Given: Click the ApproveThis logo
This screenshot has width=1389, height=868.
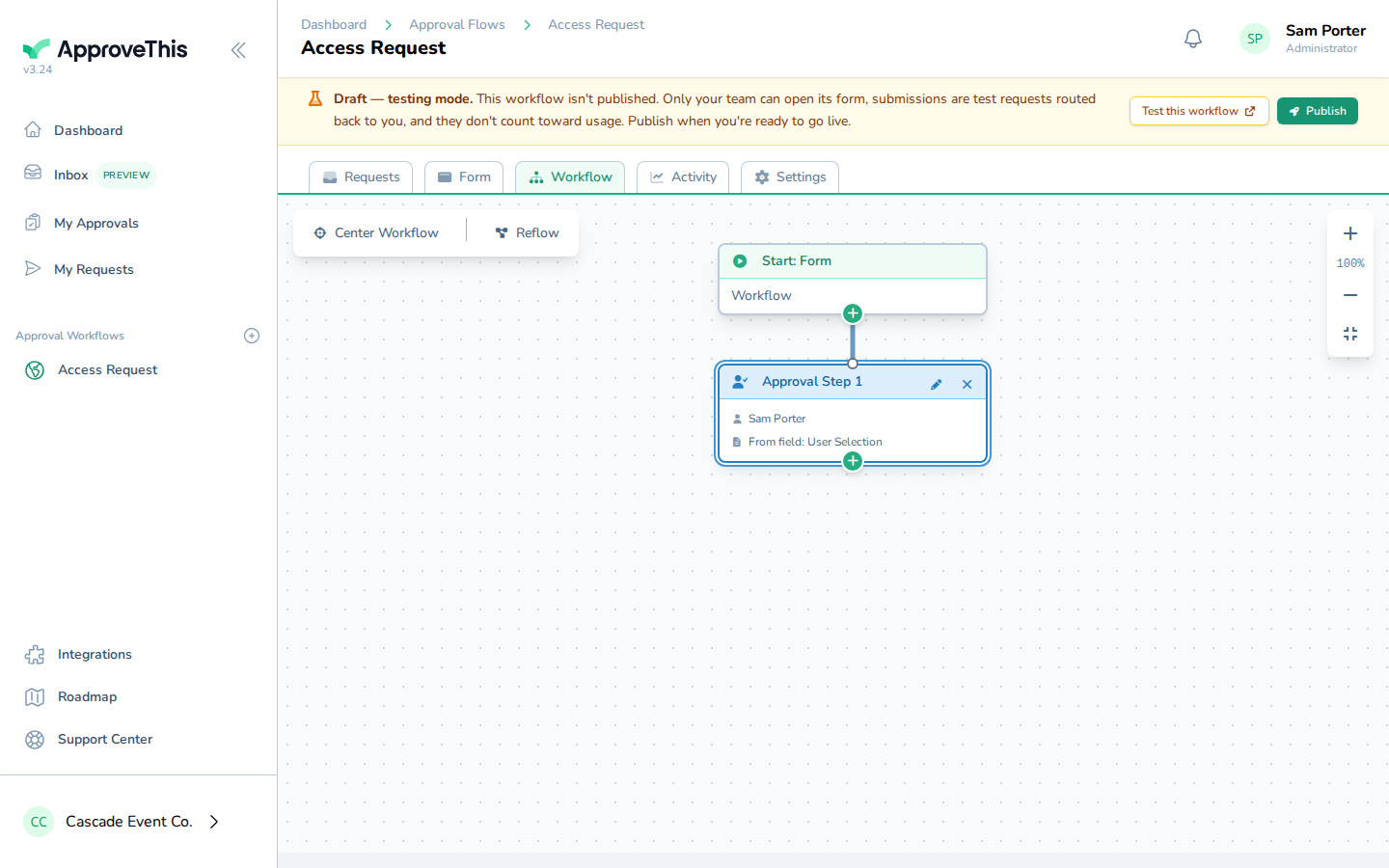Looking at the screenshot, I should click(x=105, y=49).
